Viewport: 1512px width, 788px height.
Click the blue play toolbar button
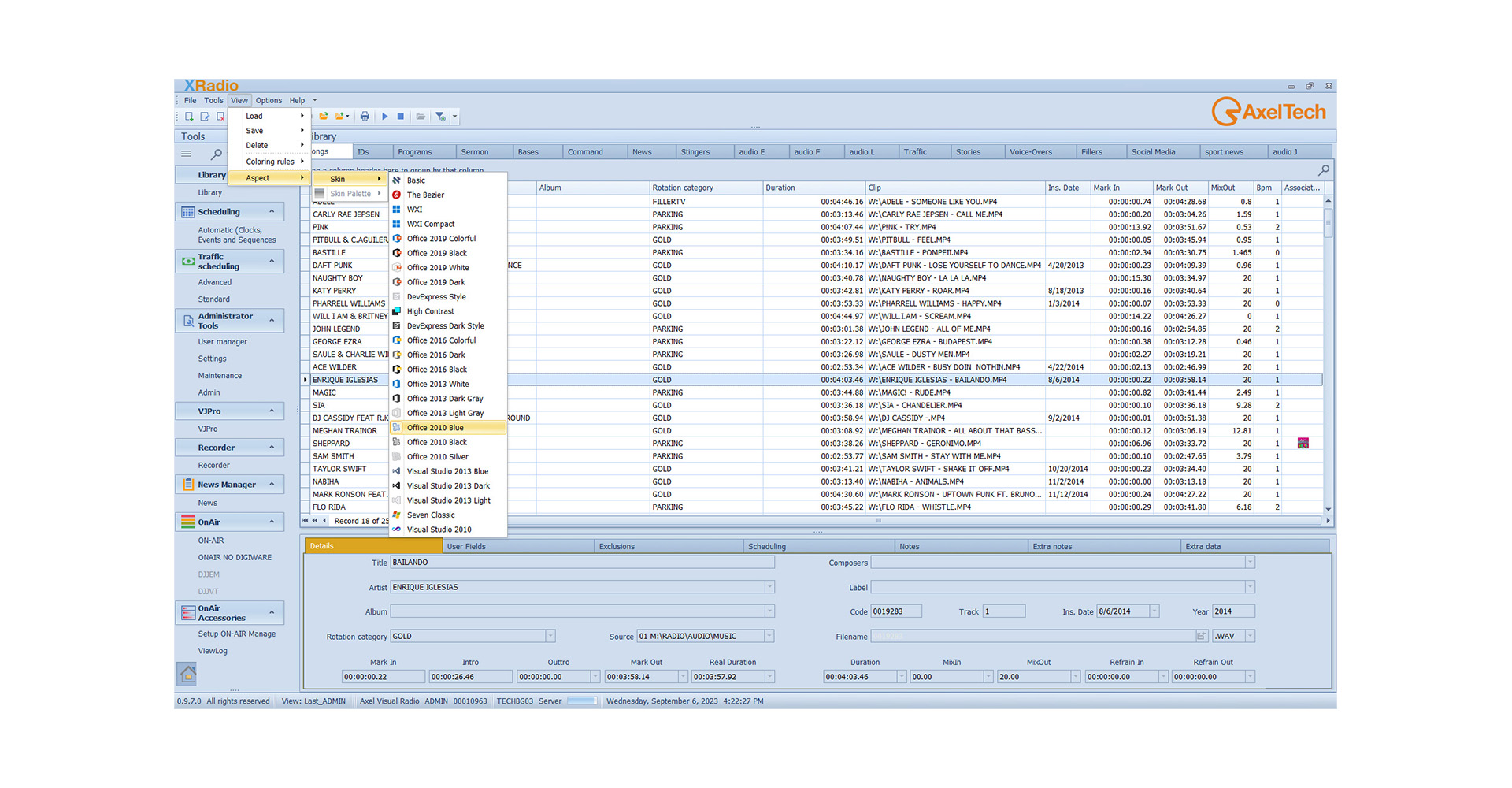pos(385,117)
